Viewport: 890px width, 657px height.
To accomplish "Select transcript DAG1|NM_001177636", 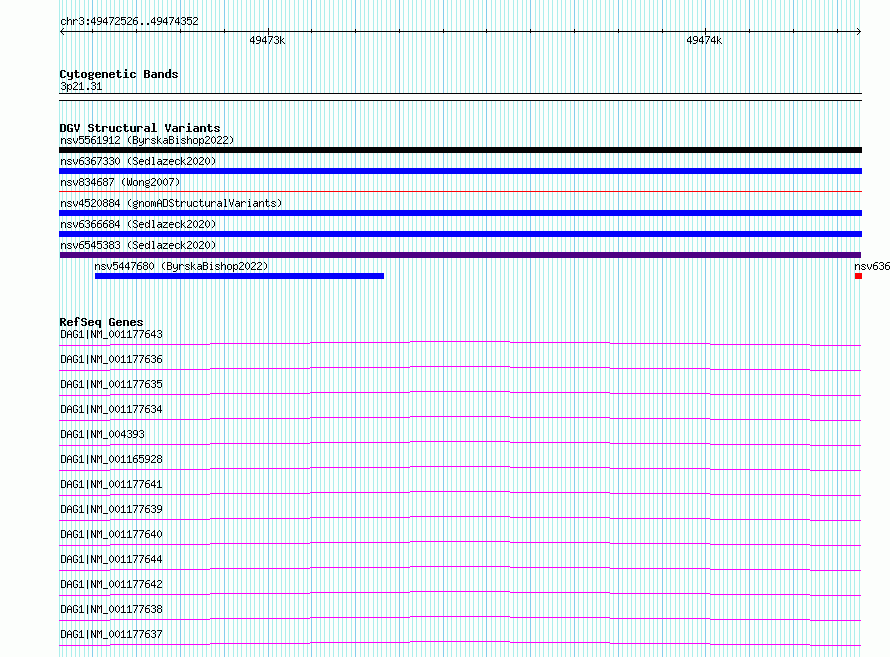I will point(111,359).
